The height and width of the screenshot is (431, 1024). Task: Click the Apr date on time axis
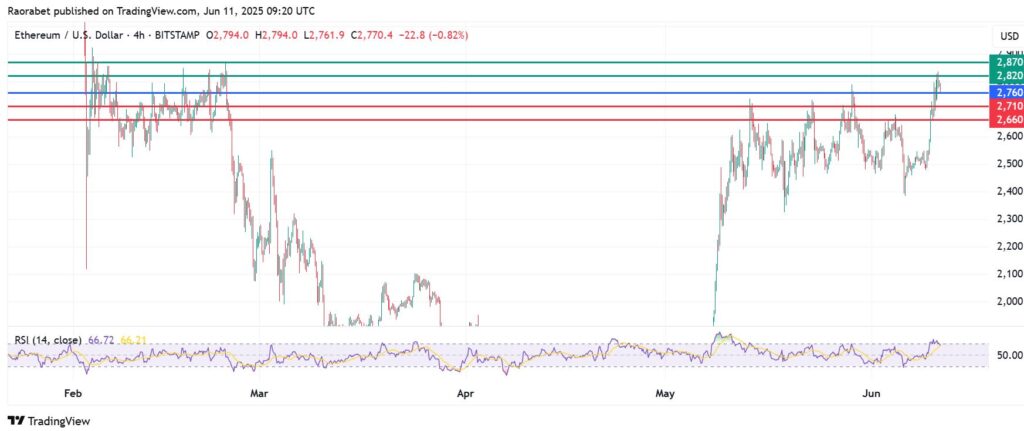pos(464,395)
